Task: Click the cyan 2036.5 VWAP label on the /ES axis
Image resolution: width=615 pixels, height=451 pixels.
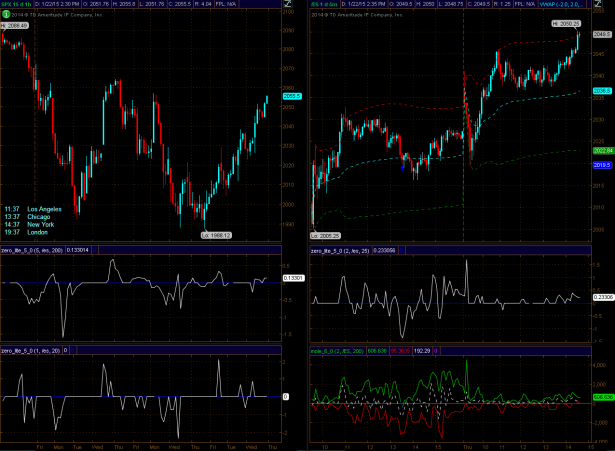Action: tap(602, 91)
